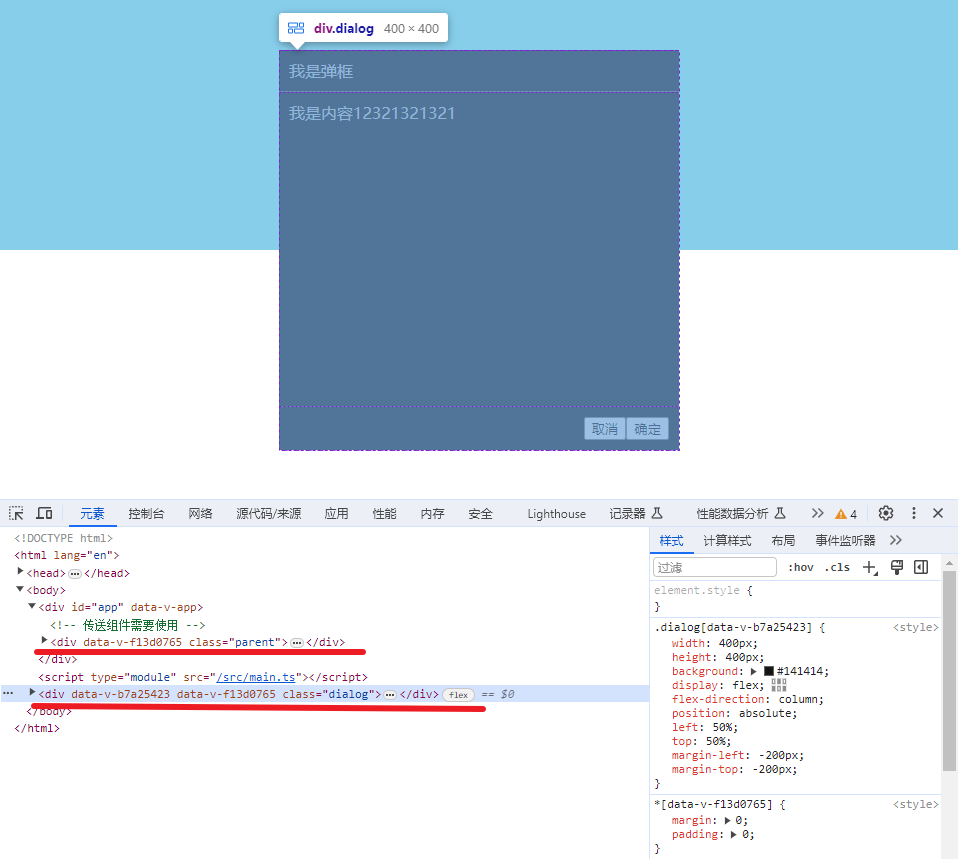The width and height of the screenshot is (958, 859).
Task: Toggle rendering emulations paintbrush icon
Action: (x=896, y=568)
